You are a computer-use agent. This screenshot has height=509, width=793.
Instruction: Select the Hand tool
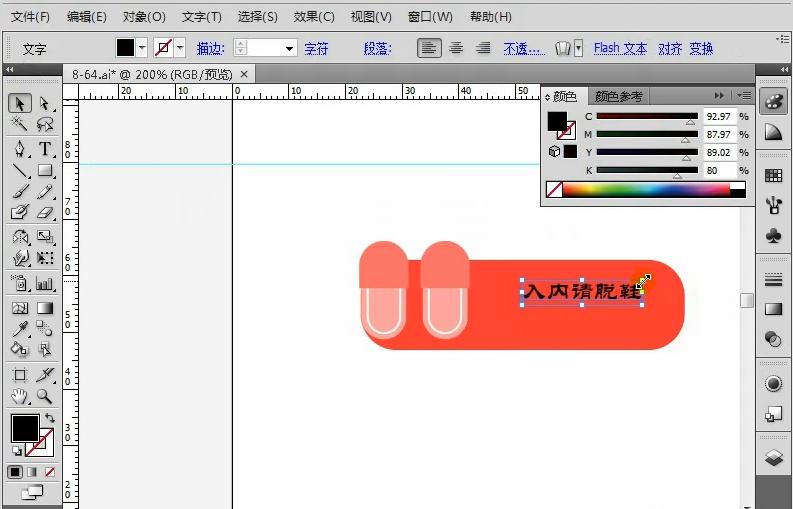(20, 396)
